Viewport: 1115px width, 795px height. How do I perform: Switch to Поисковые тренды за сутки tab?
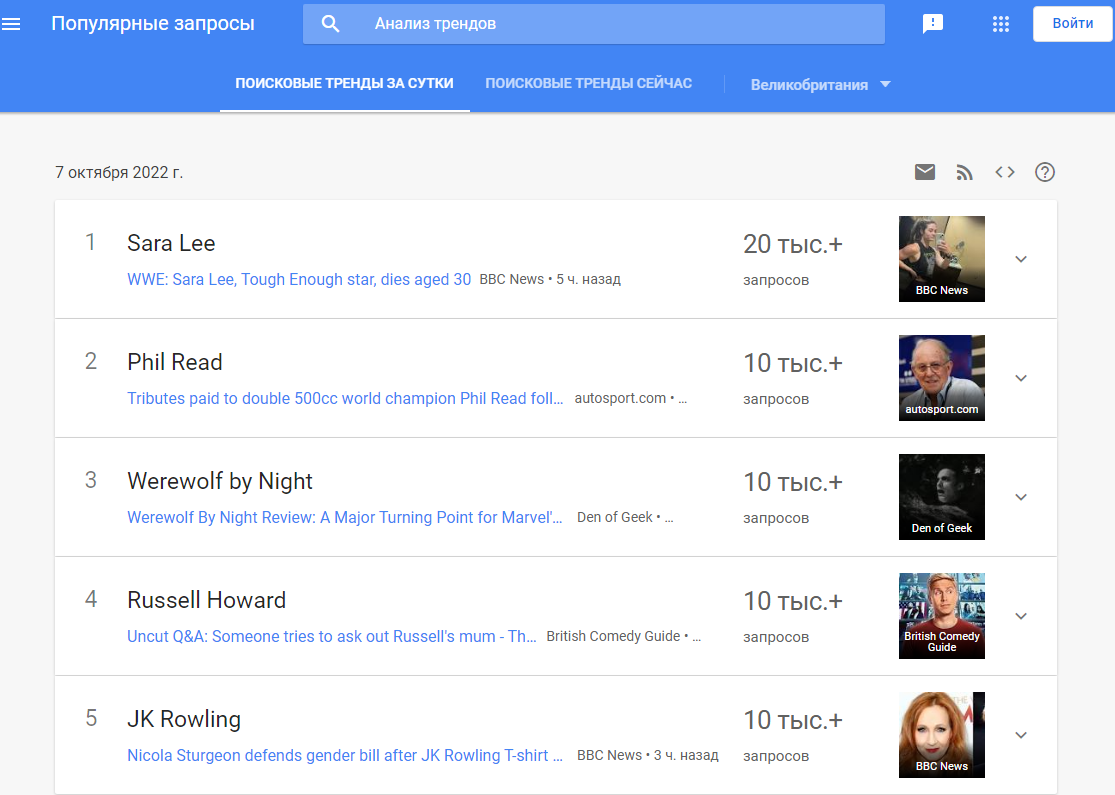[344, 83]
